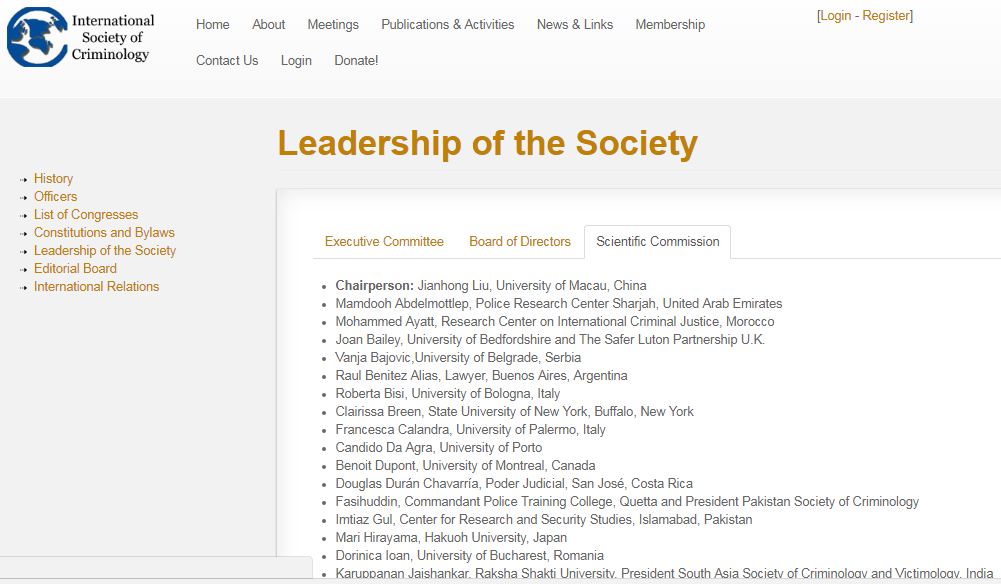Click the Candido Da Agra list entry
Screen dimensions: 1001x584
point(439,447)
